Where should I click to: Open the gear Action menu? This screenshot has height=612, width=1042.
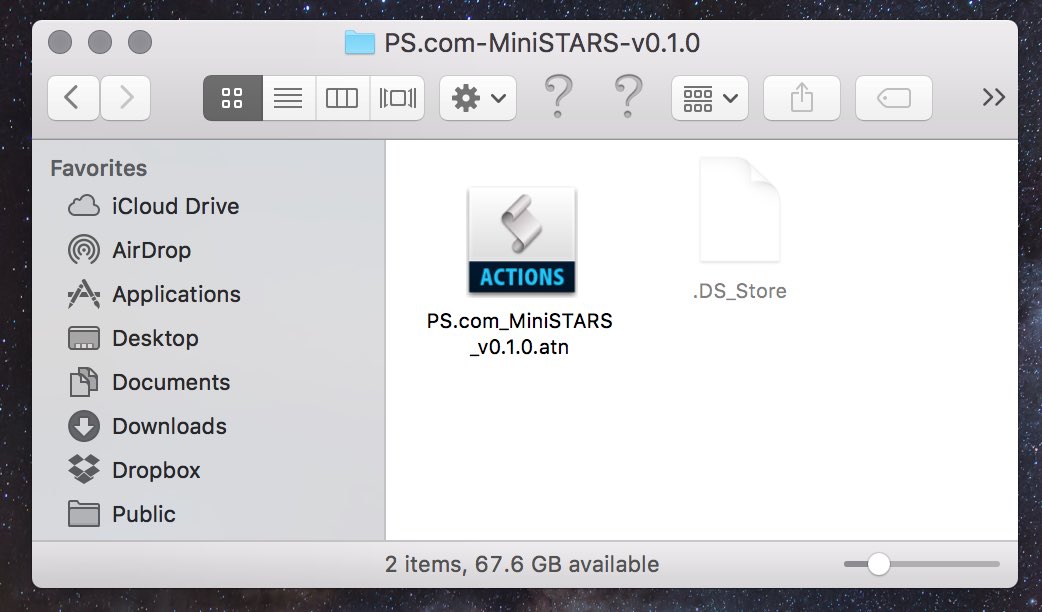(x=478, y=98)
